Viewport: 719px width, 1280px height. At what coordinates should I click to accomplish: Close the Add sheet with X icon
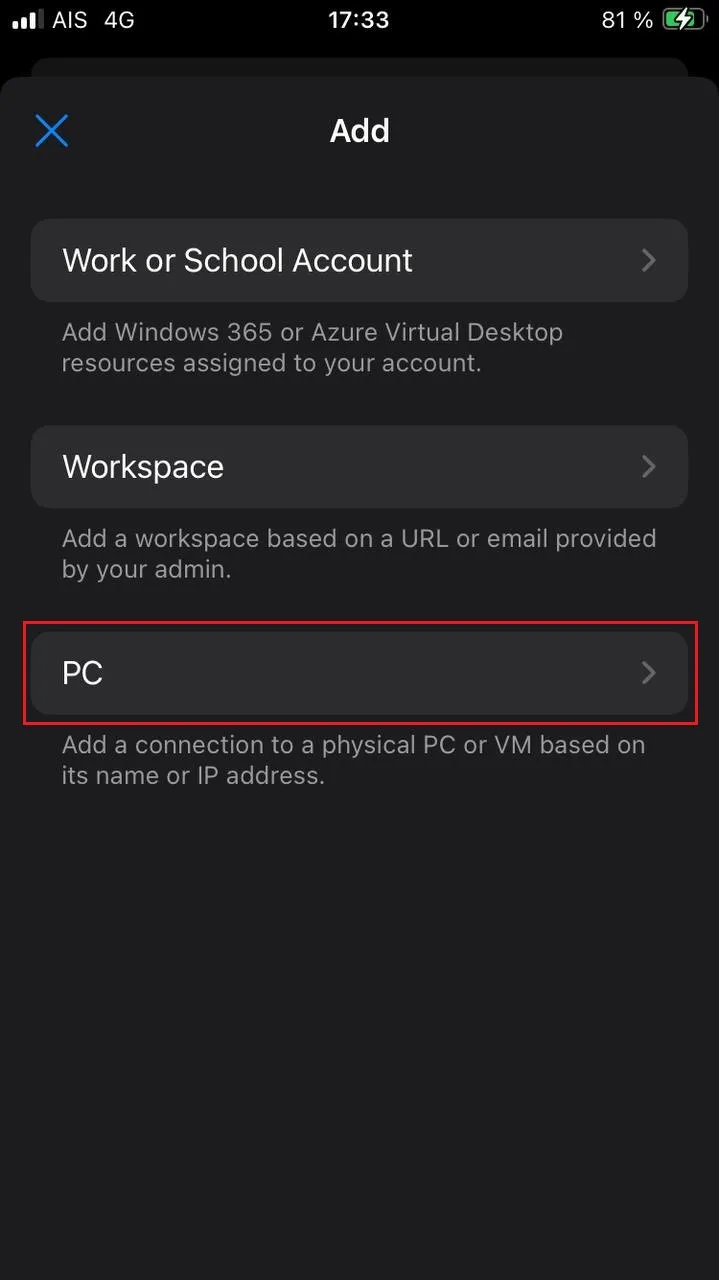coord(52,131)
